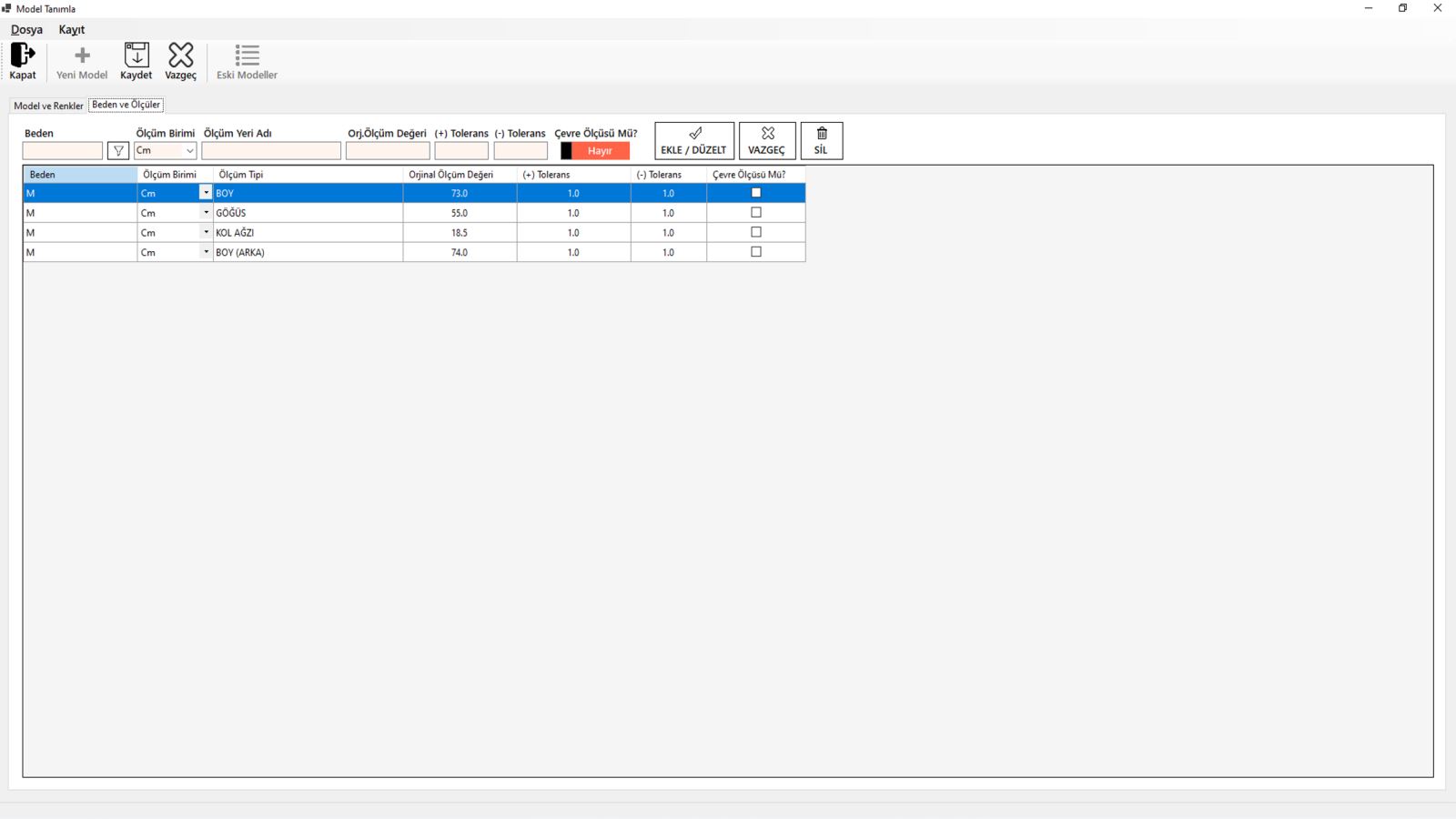The height and width of the screenshot is (819, 1456).
Task: Save using the Kaydet icon
Action: [136, 55]
